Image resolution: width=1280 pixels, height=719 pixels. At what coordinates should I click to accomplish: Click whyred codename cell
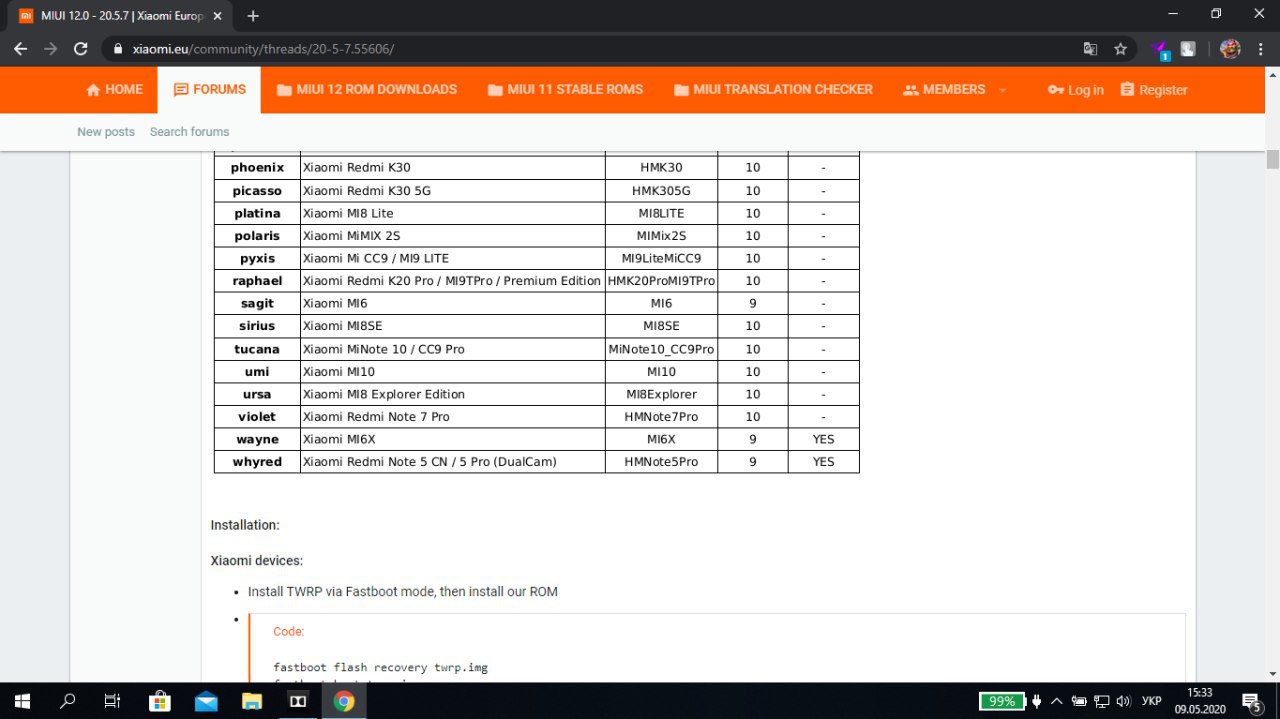[257, 462]
